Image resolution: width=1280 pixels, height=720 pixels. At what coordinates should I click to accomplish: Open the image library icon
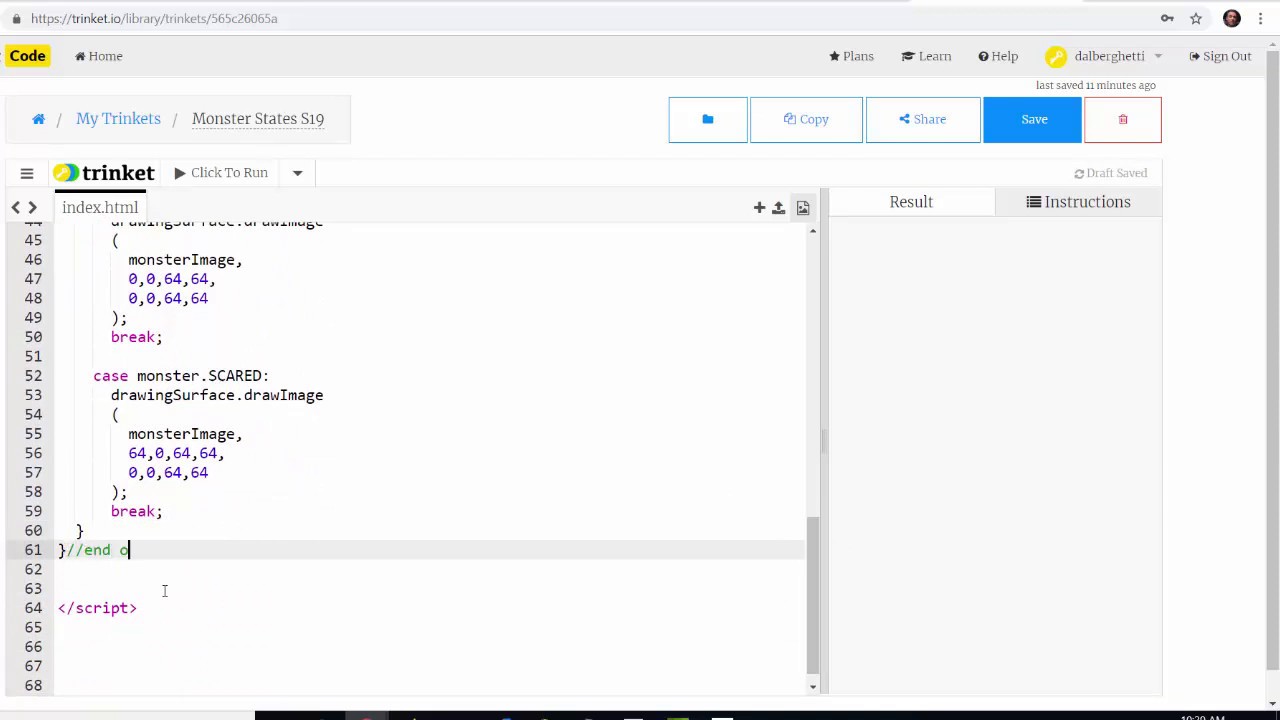coord(803,208)
